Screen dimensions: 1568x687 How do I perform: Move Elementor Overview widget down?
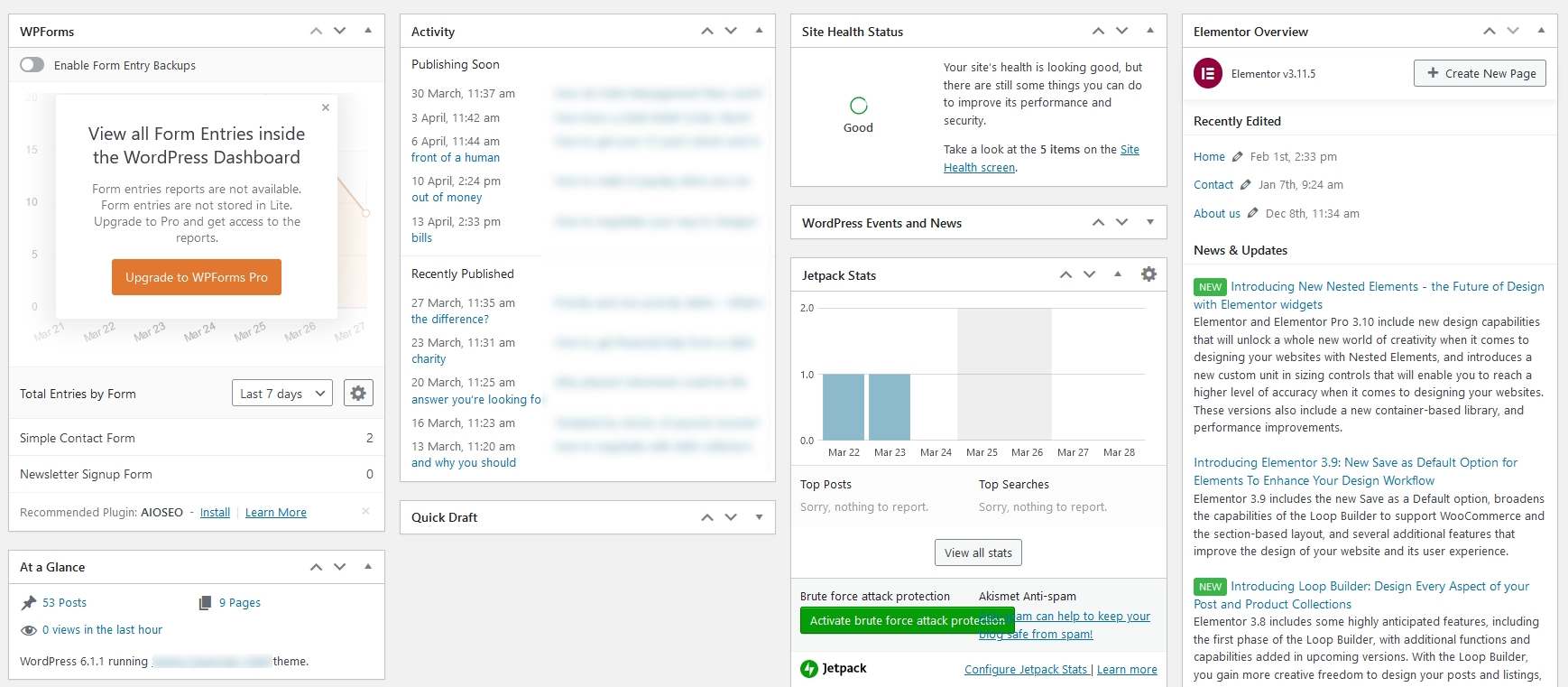(x=1513, y=31)
